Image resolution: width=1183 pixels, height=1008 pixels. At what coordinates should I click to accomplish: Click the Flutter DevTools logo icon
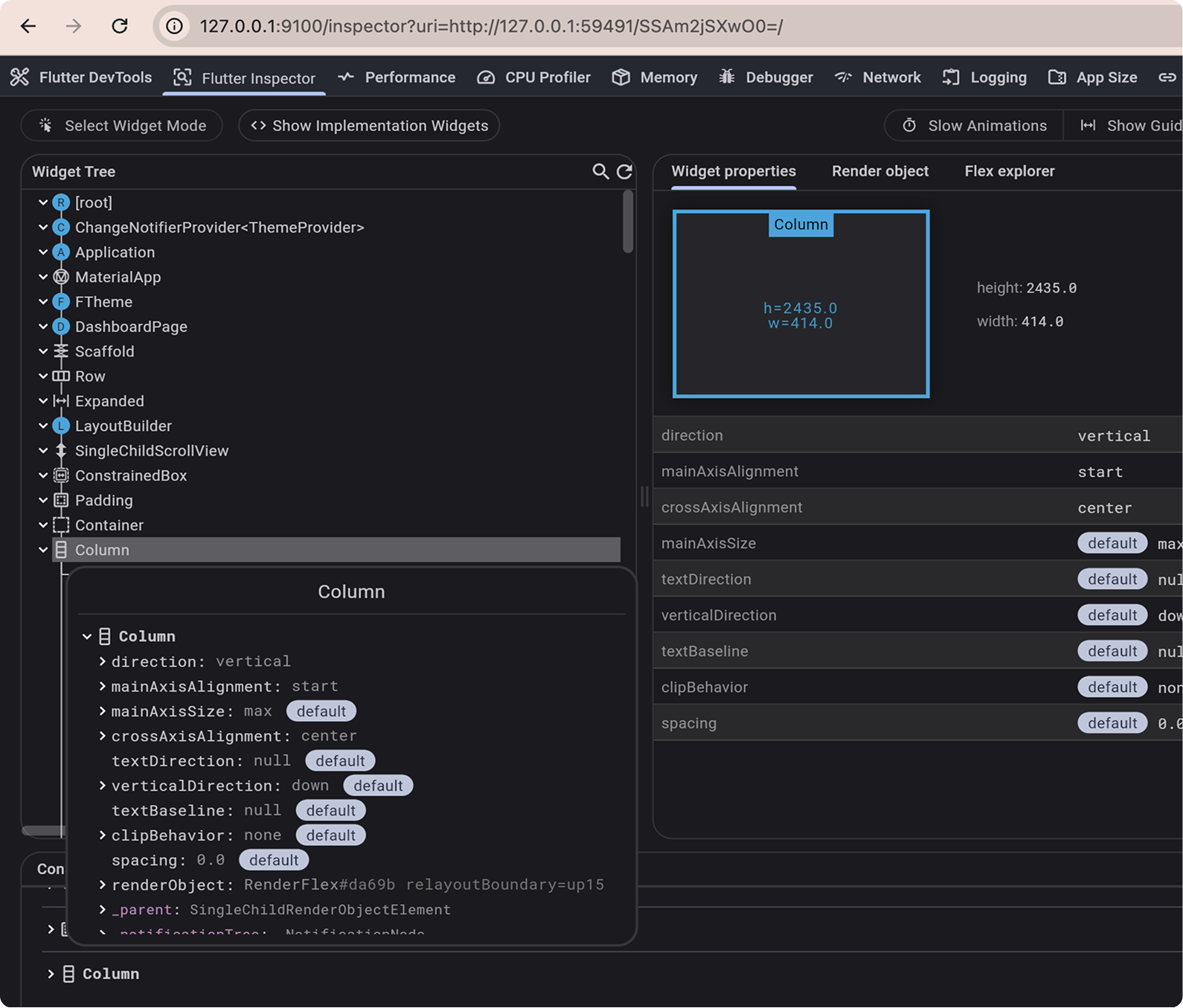pos(20,77)
